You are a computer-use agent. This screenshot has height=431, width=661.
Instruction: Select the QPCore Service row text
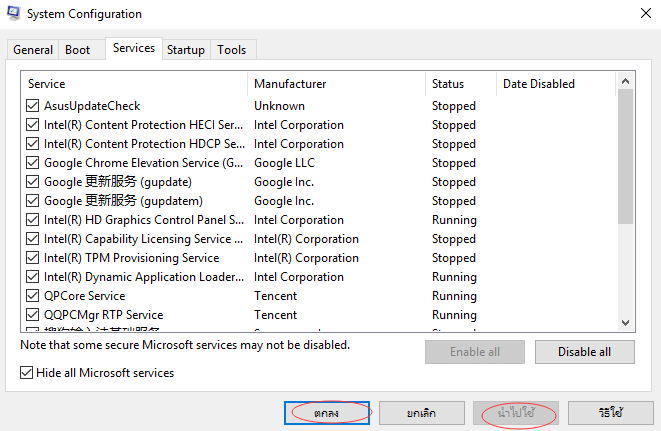tap(84, 296)
